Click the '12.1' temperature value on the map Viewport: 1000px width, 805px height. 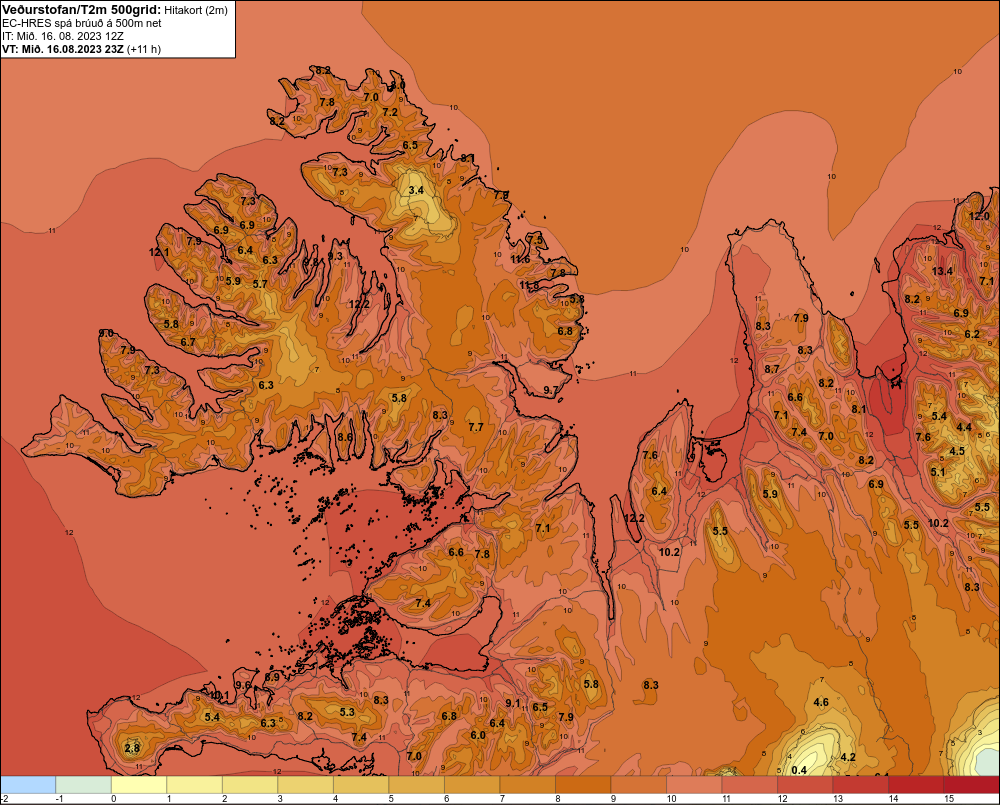coord(159,252)
